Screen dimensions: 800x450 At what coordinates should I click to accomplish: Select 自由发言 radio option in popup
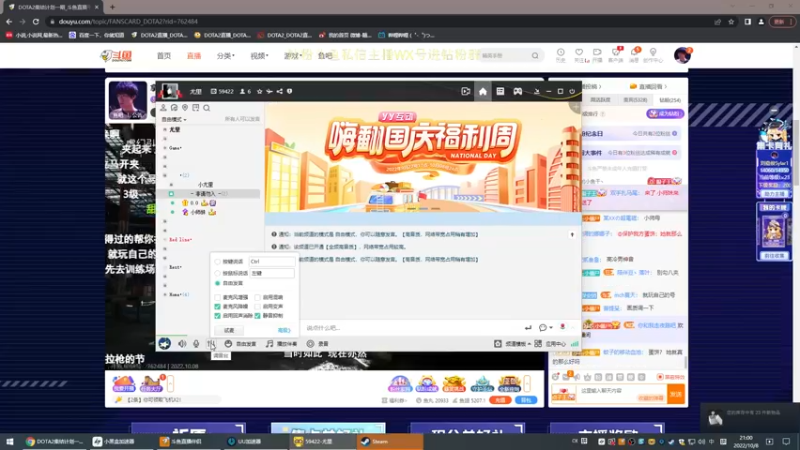pos(217,283)
